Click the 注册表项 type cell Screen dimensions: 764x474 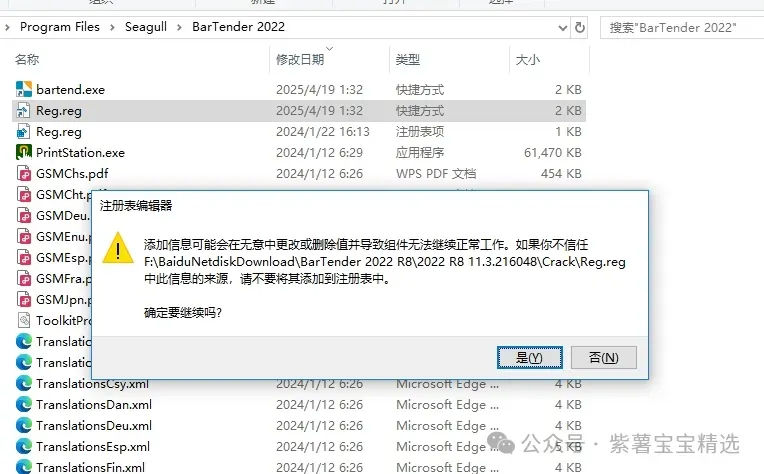[420, 132]
